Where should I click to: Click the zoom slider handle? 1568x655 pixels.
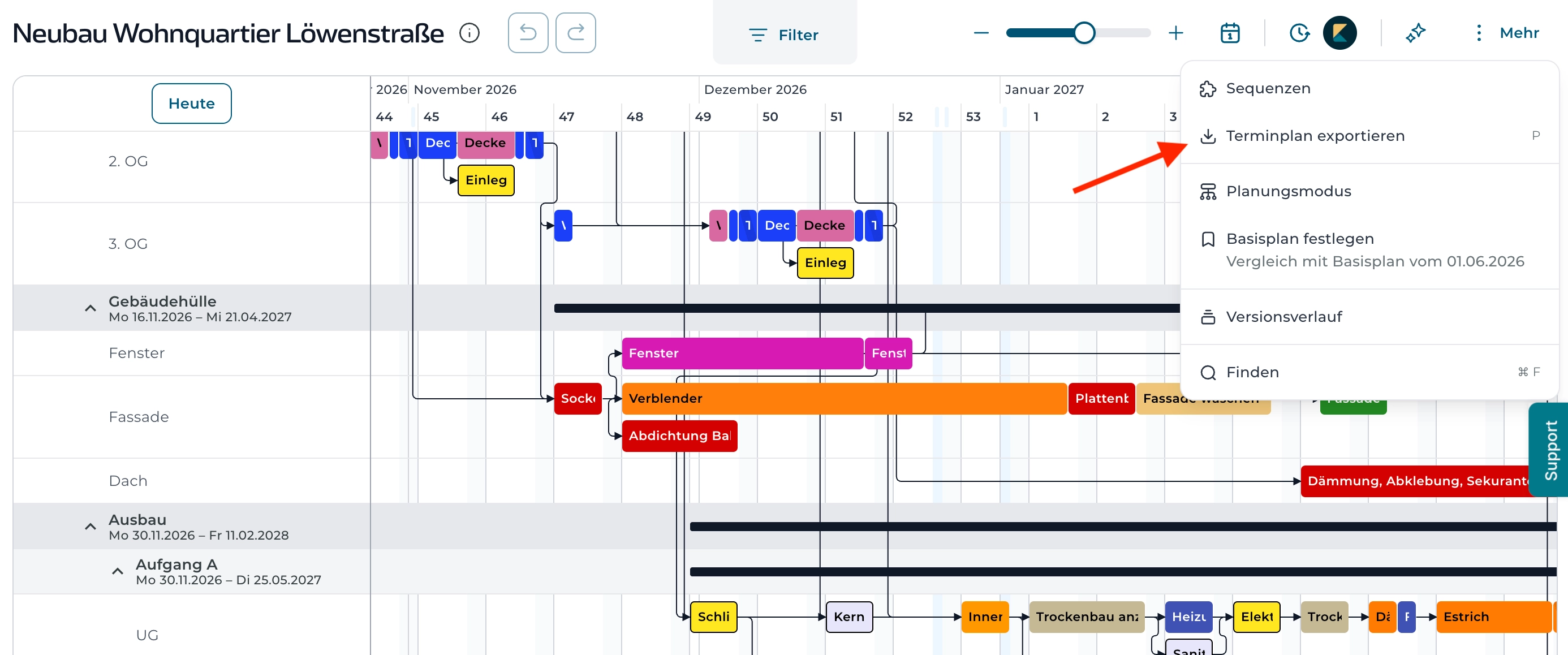click(1084, 33)
